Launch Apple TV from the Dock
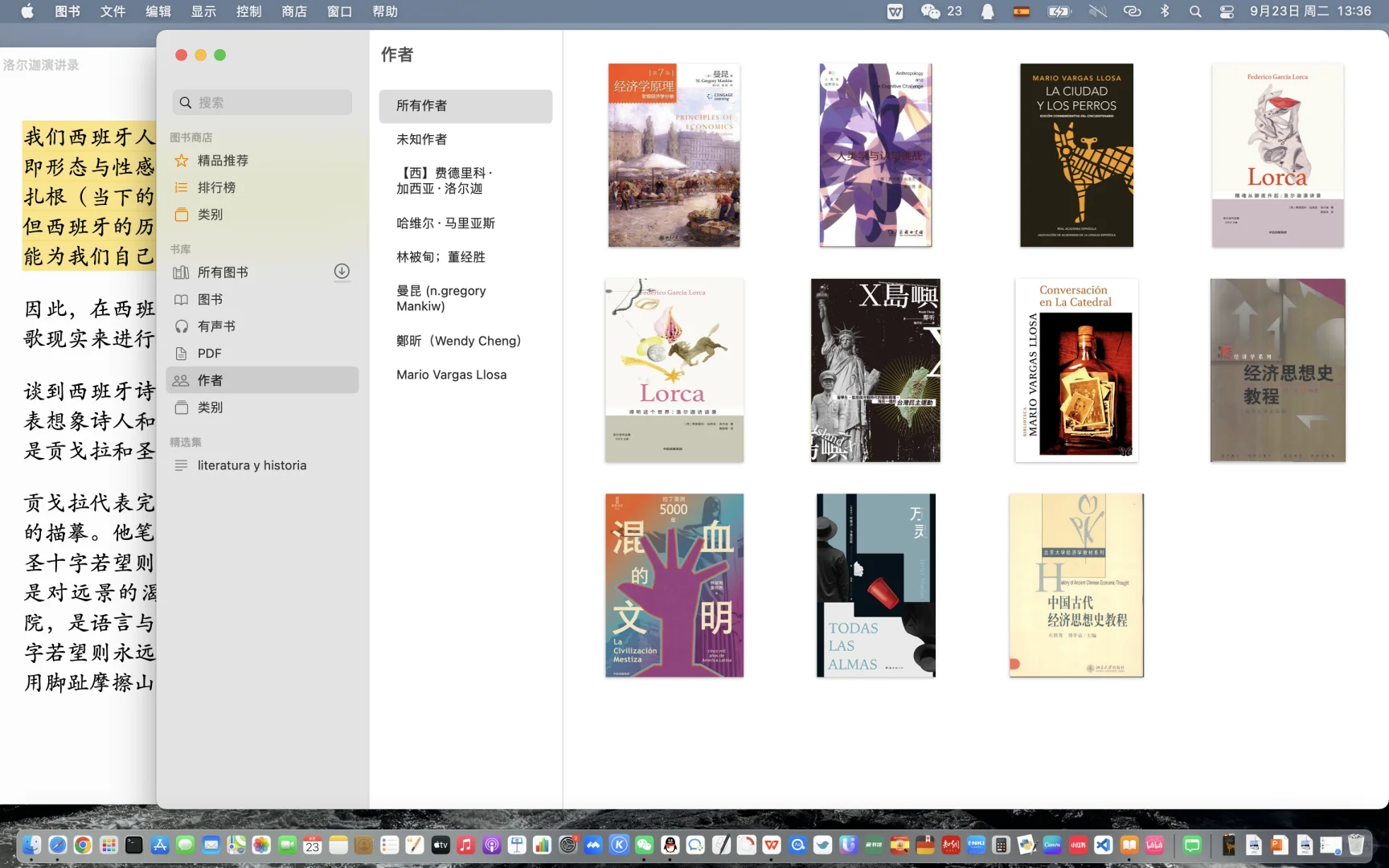The width and height of the screenshot is (1389, 868). [440, 845]
